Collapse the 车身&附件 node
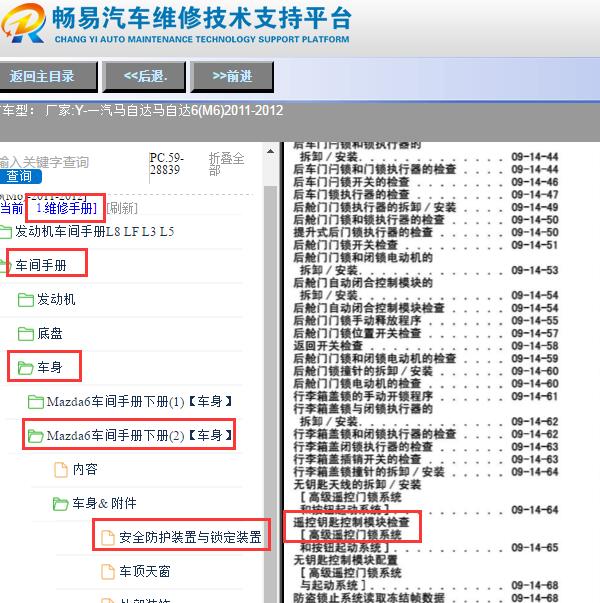The height and width of the screenshot is (603, 600). [104, 503]
